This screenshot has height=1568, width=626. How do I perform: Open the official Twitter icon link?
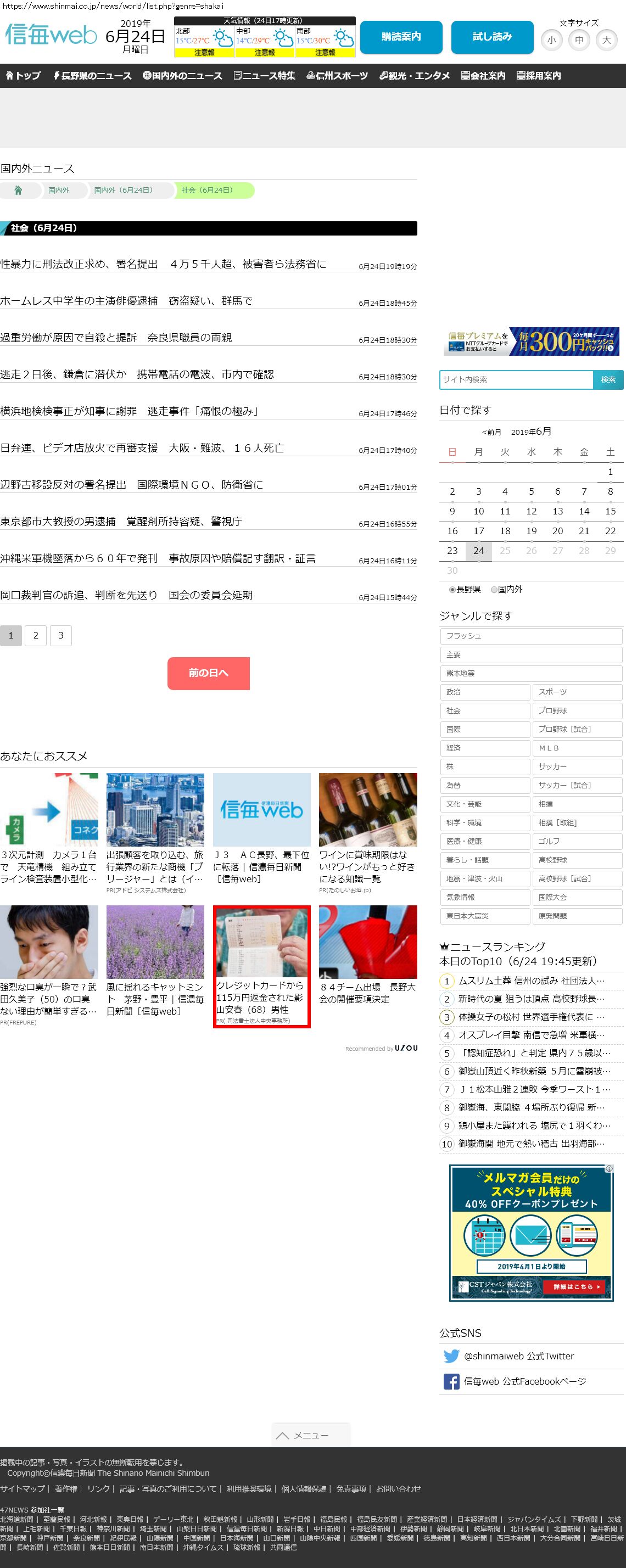click(451, 1356)
